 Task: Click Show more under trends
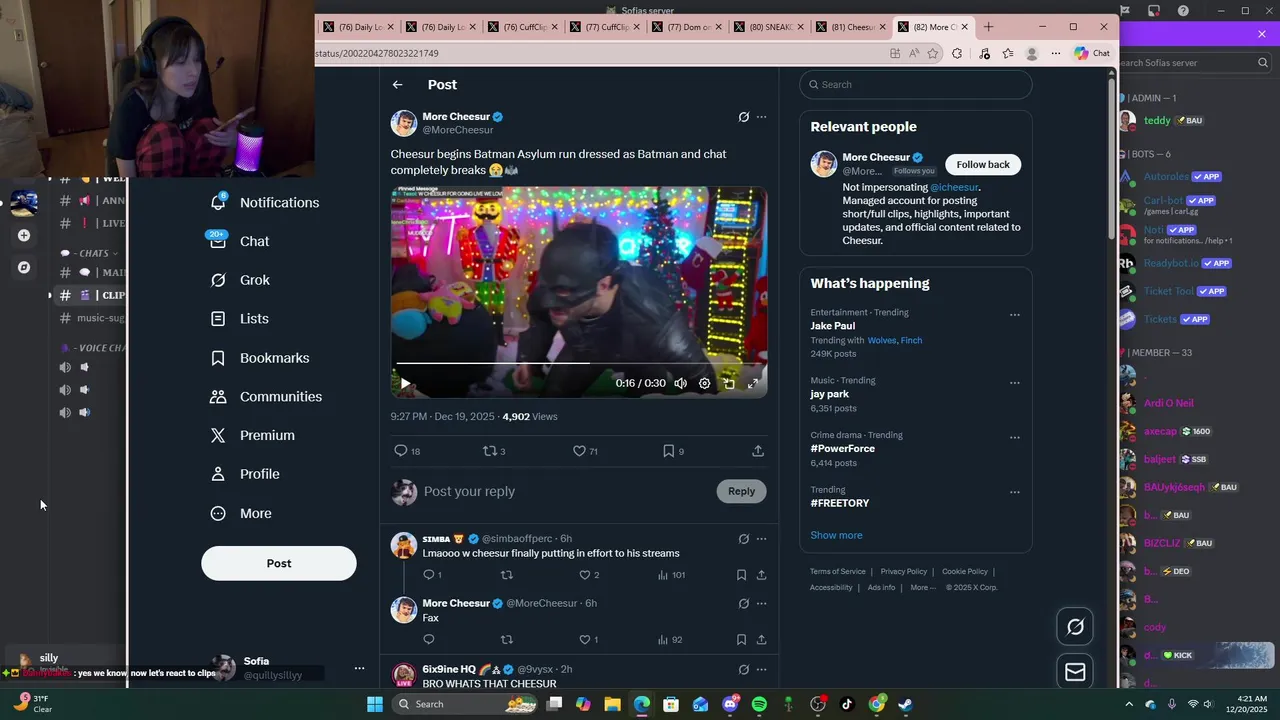836,535
